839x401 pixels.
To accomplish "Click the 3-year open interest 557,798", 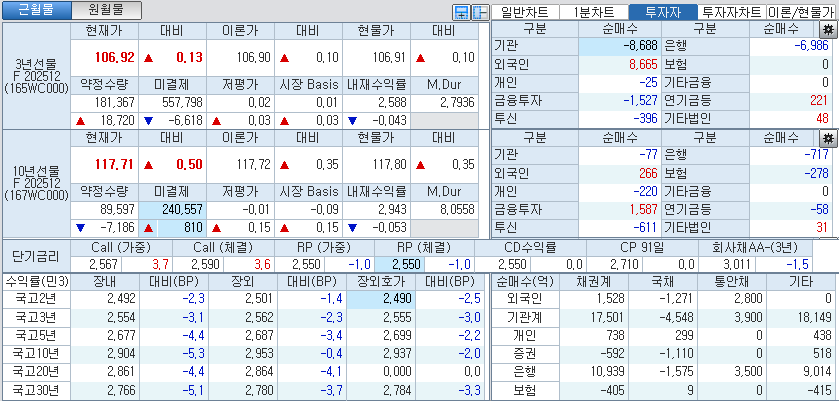I will pos(182,102).
